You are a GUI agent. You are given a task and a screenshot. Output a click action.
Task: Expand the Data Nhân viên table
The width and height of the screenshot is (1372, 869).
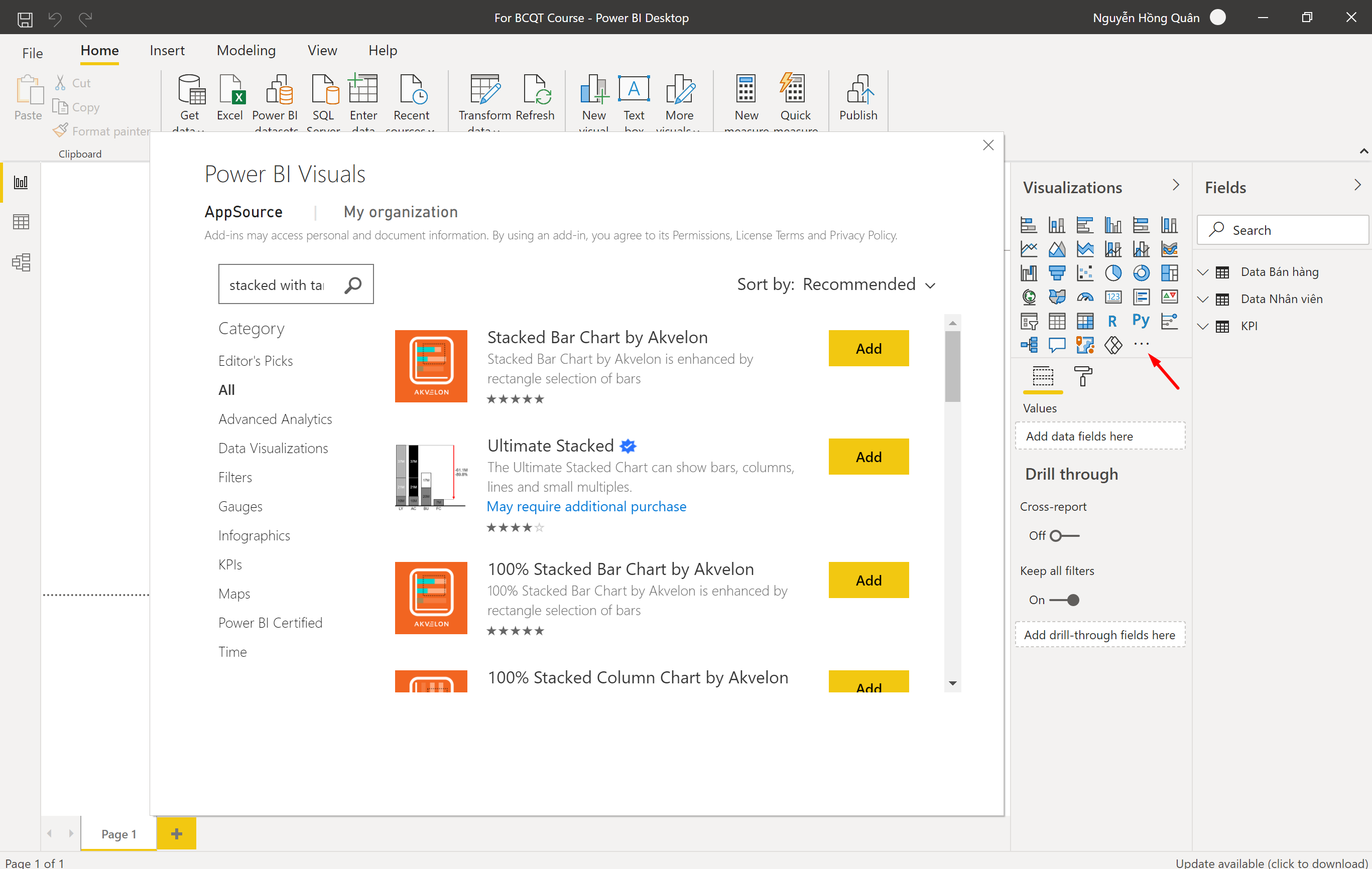[x=1203, y=299]
